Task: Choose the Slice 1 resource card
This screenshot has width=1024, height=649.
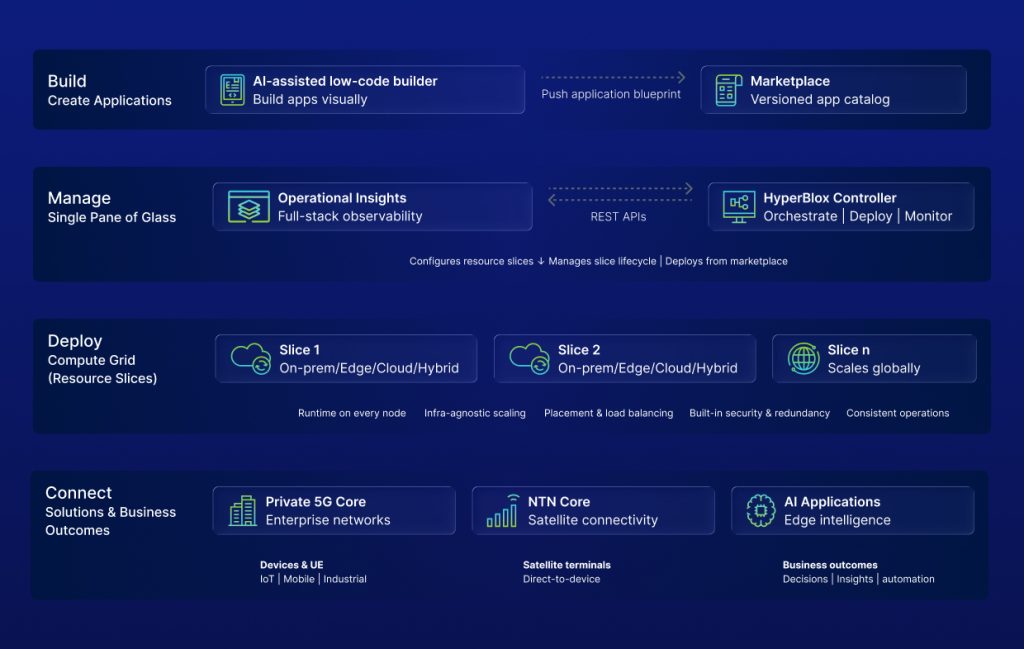Action: 346,358
